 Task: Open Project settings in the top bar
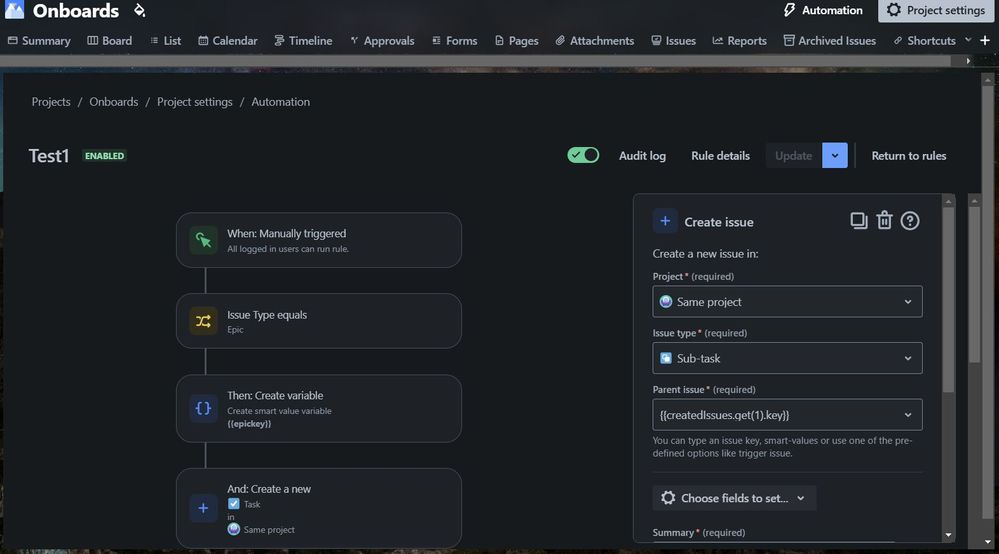point(936,10)
